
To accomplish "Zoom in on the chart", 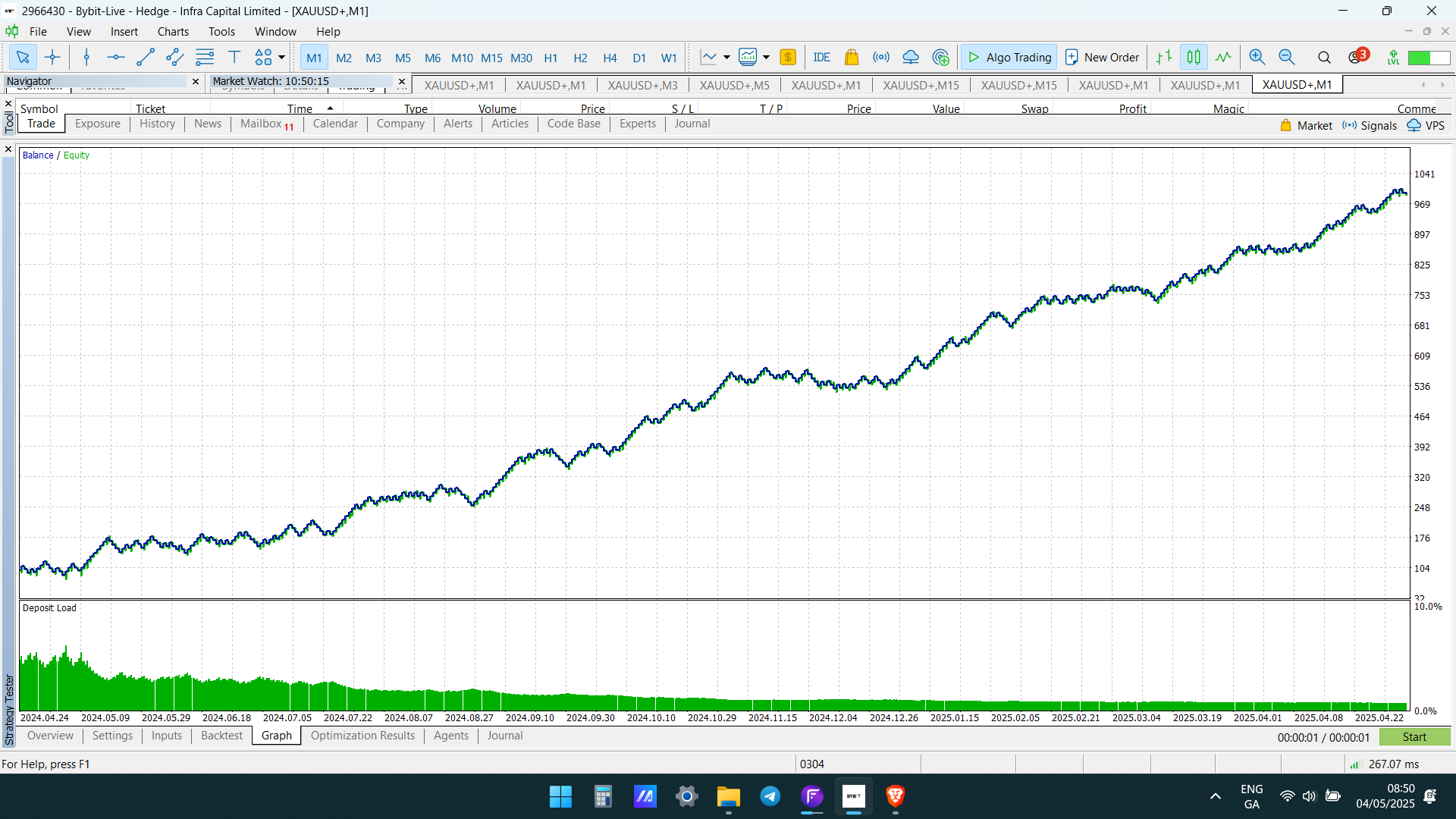I will click(1257, 57).
